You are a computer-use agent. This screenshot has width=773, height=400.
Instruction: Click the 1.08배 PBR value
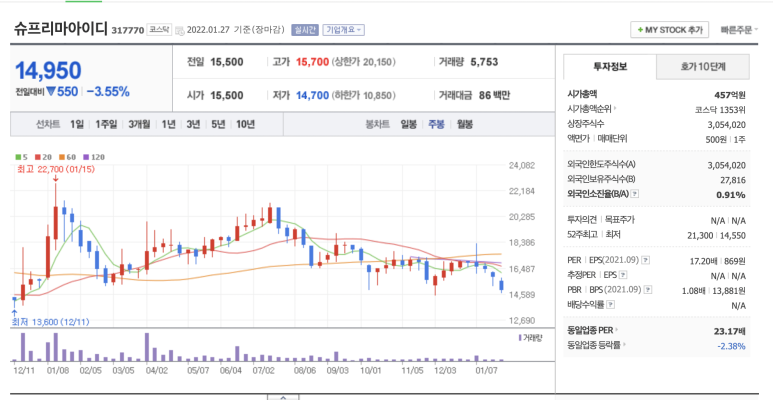pos(695,291)
